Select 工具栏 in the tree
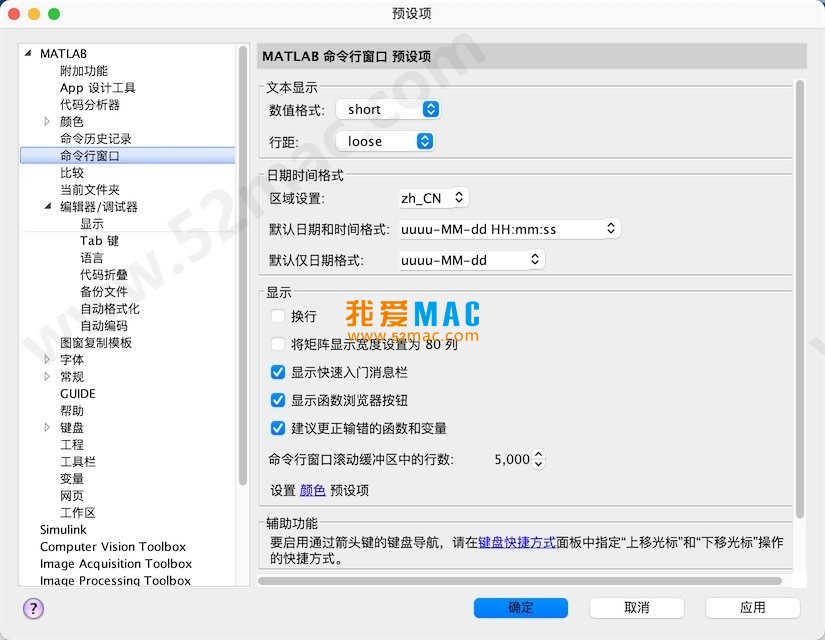825x640 pixels. [x=77, y=462]
